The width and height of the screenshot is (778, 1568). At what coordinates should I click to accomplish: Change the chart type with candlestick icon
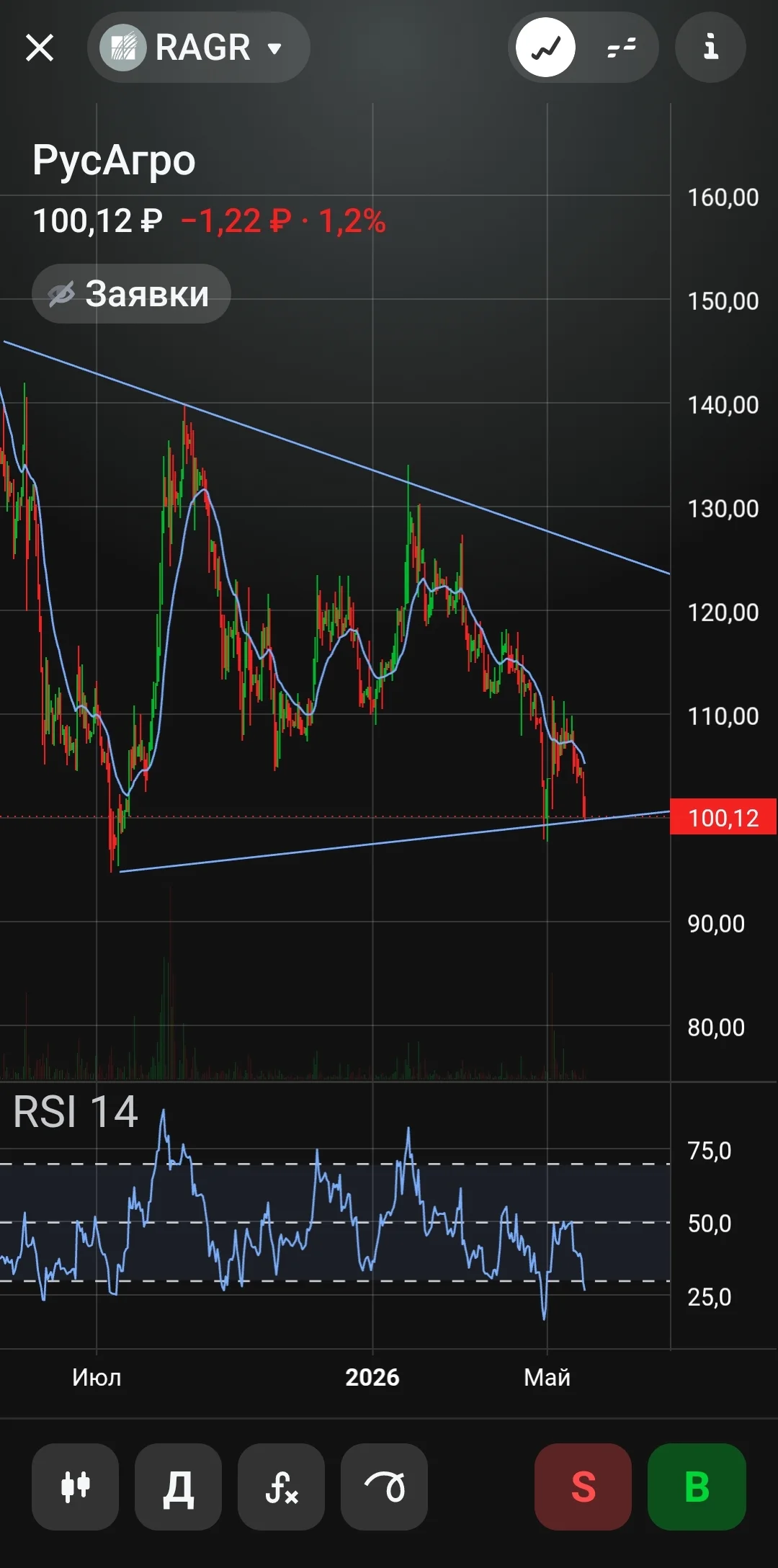point(75,1487)
